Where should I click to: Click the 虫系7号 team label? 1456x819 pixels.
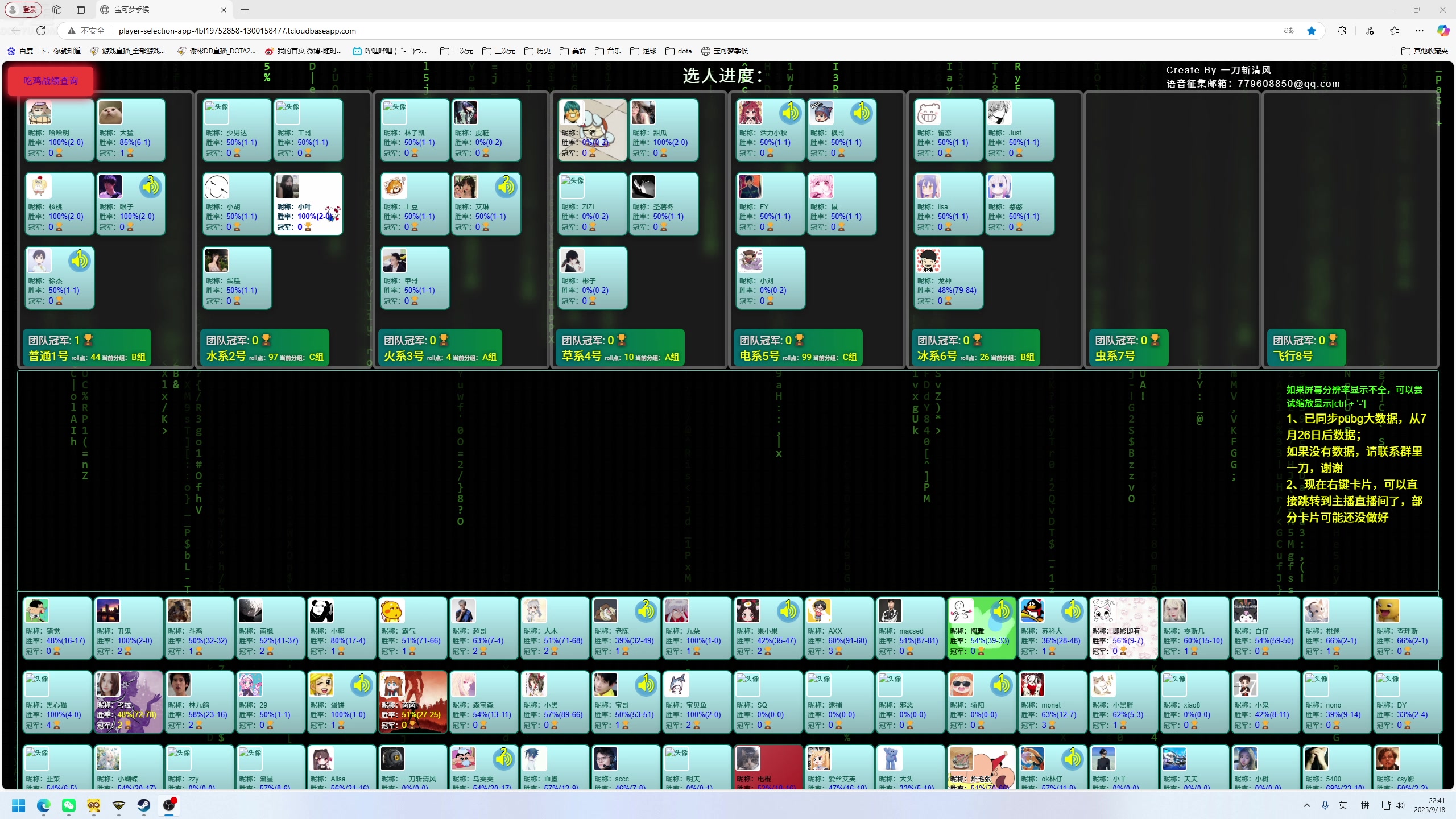point(1115,356)
